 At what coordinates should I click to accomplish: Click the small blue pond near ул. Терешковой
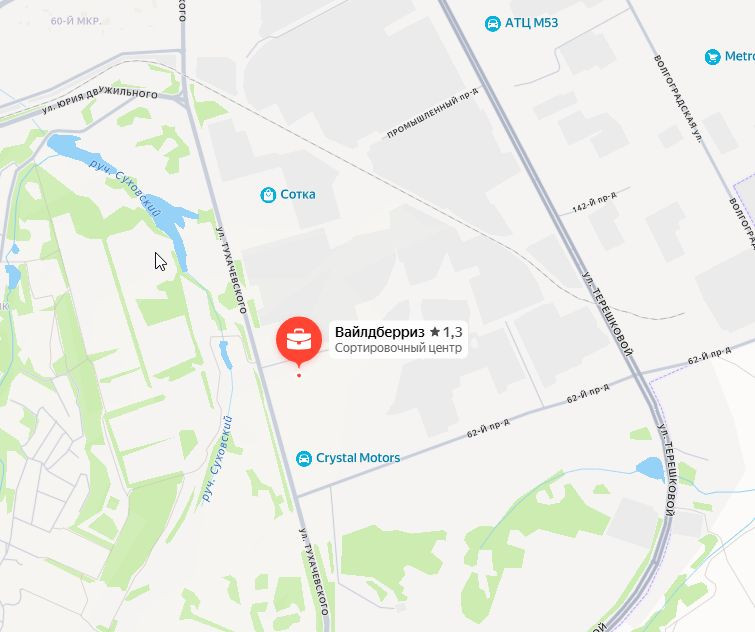coord(651,468)
